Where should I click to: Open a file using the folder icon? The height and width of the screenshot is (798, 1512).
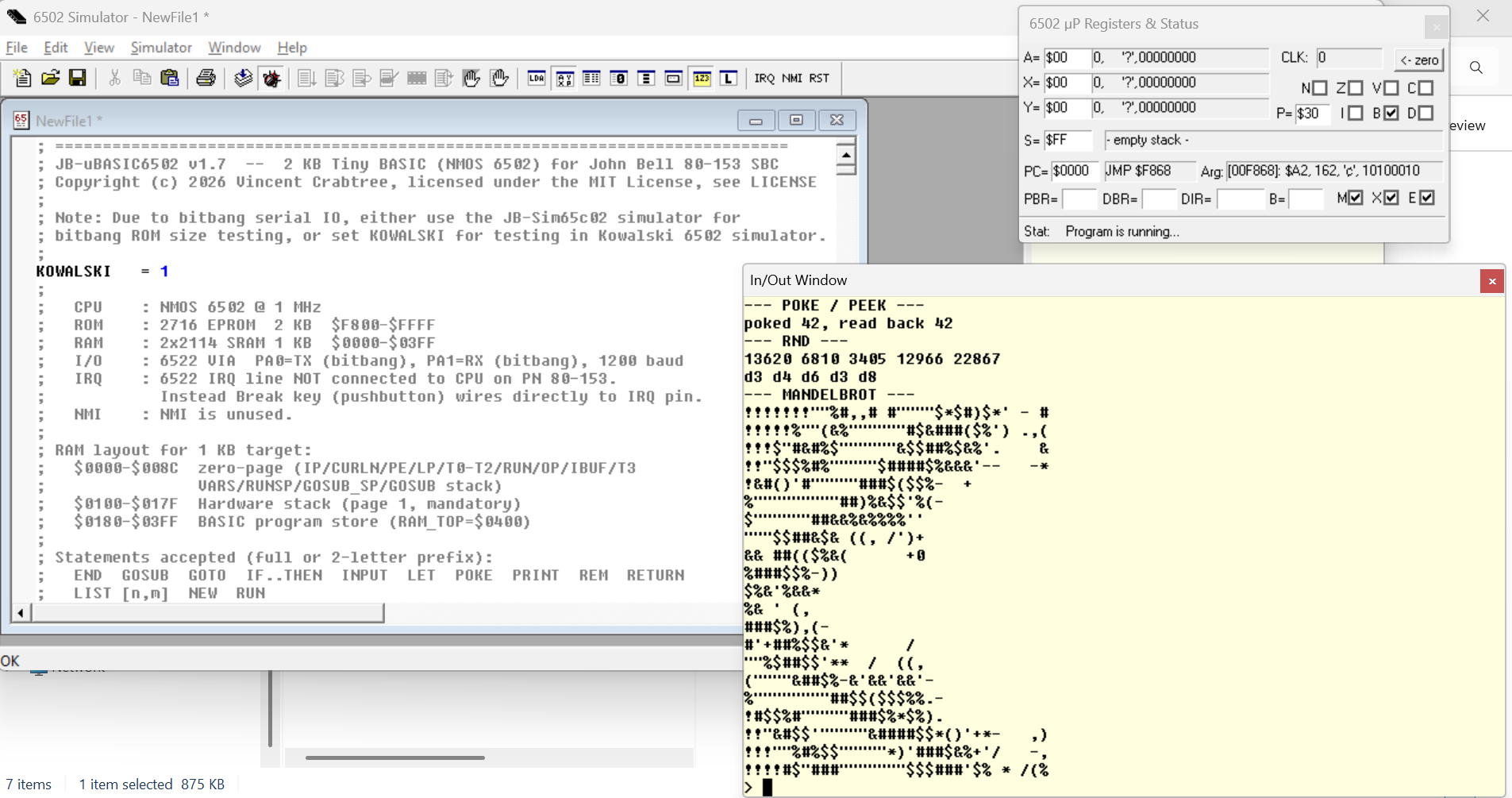point(50,78)
